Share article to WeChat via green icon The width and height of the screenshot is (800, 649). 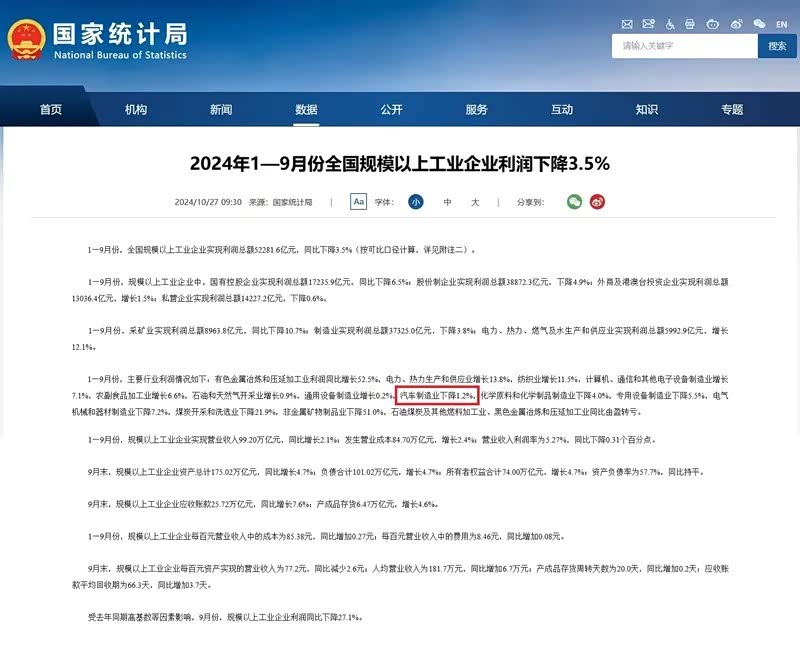pos(574,202)
